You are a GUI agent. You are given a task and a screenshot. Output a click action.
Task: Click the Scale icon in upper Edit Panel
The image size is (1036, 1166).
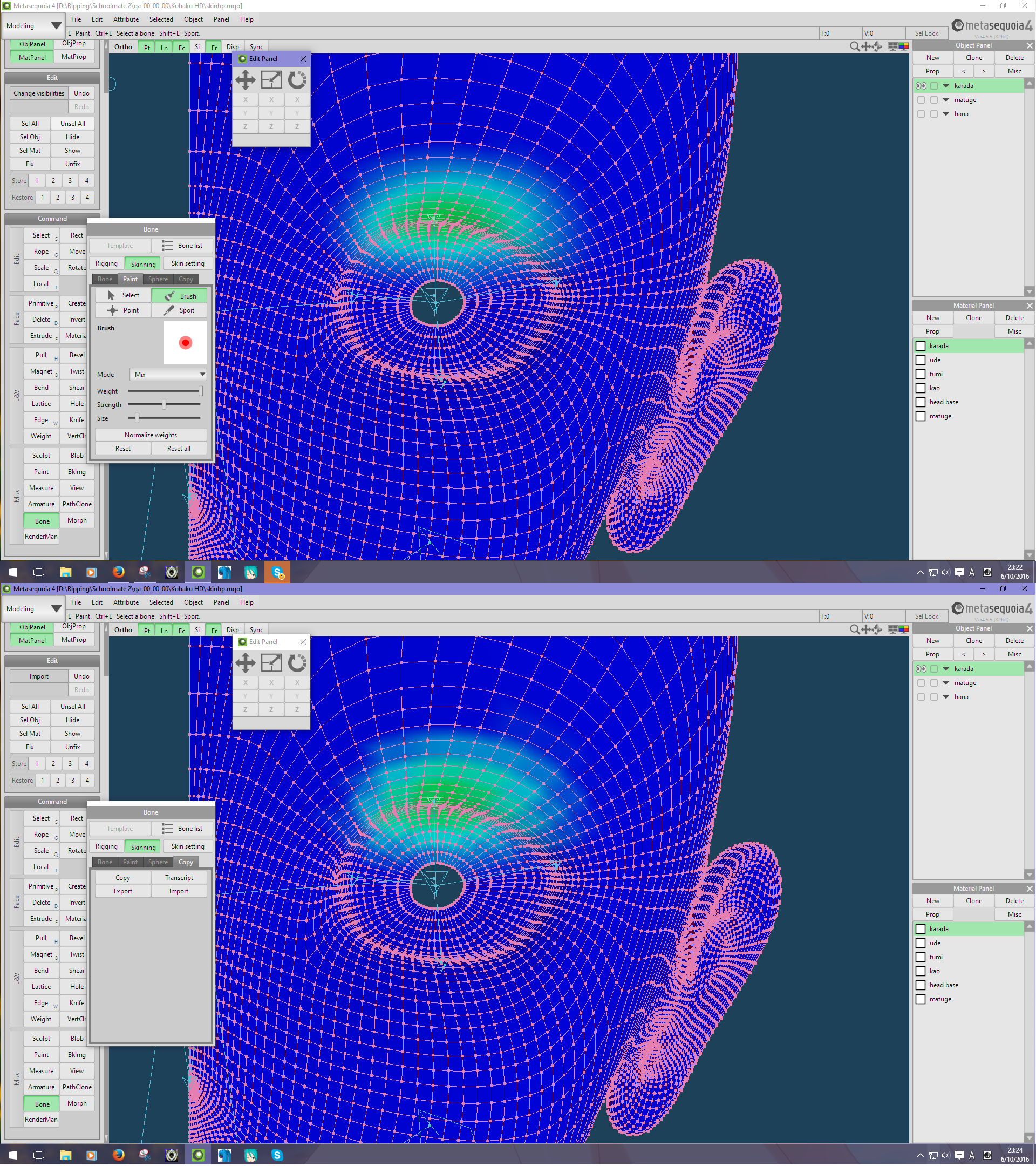coord(271,80)
